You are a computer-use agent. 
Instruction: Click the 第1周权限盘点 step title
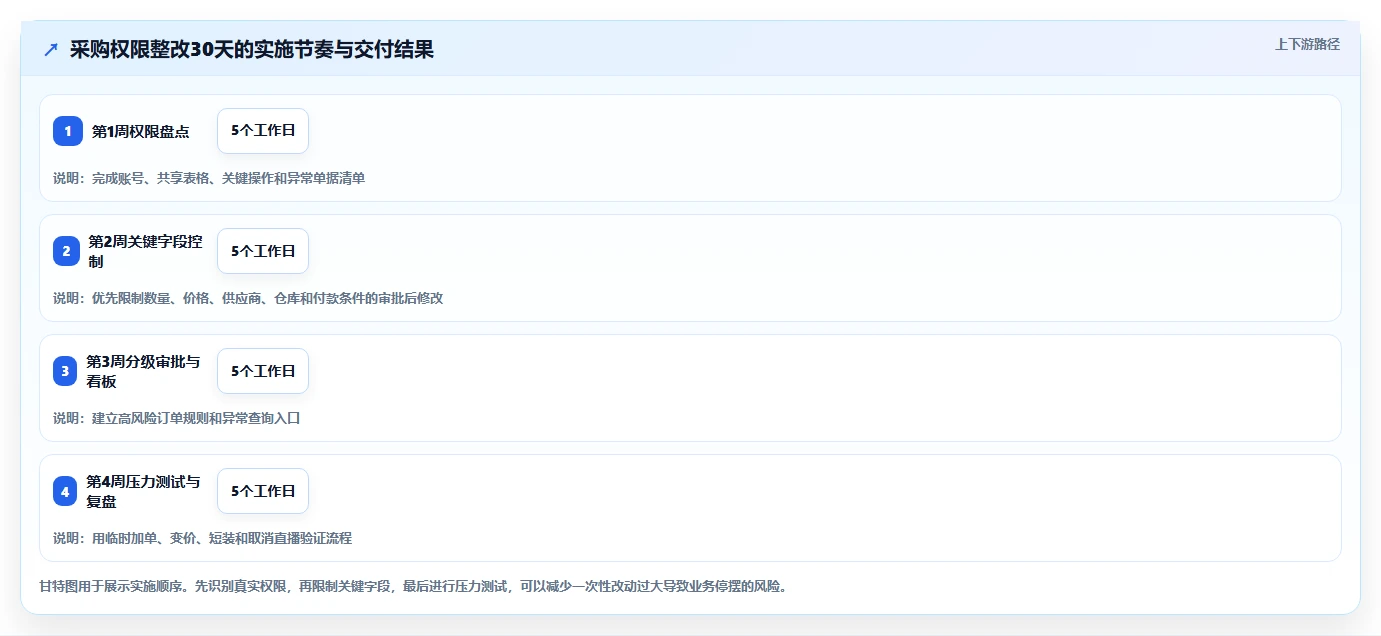click(x=141, y=131)
